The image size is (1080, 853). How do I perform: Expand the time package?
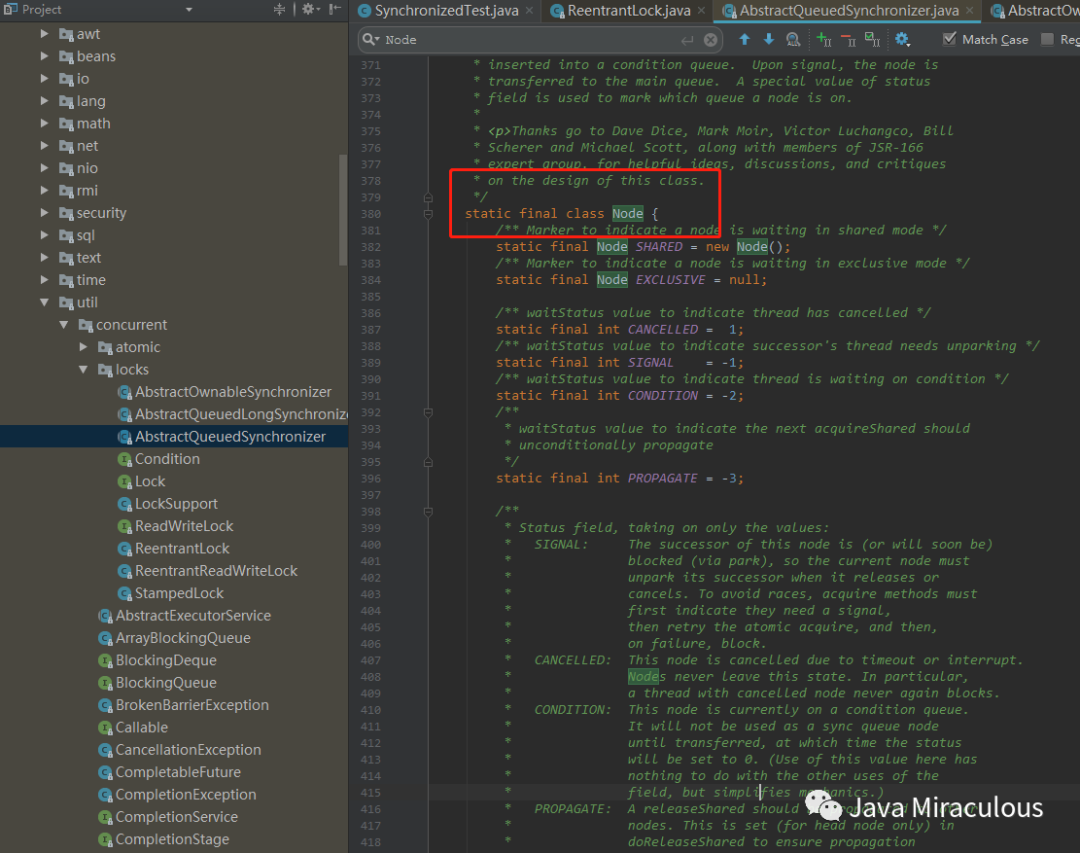(45, 280)
